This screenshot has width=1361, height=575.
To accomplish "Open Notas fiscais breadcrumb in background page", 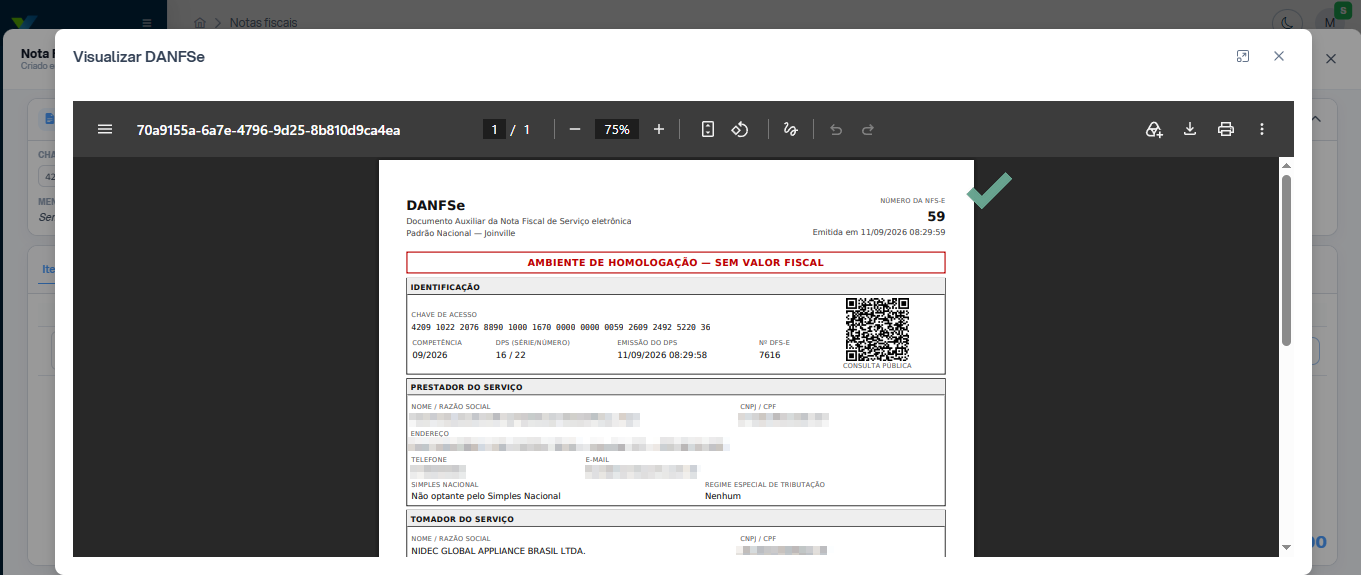I will 263,22.
